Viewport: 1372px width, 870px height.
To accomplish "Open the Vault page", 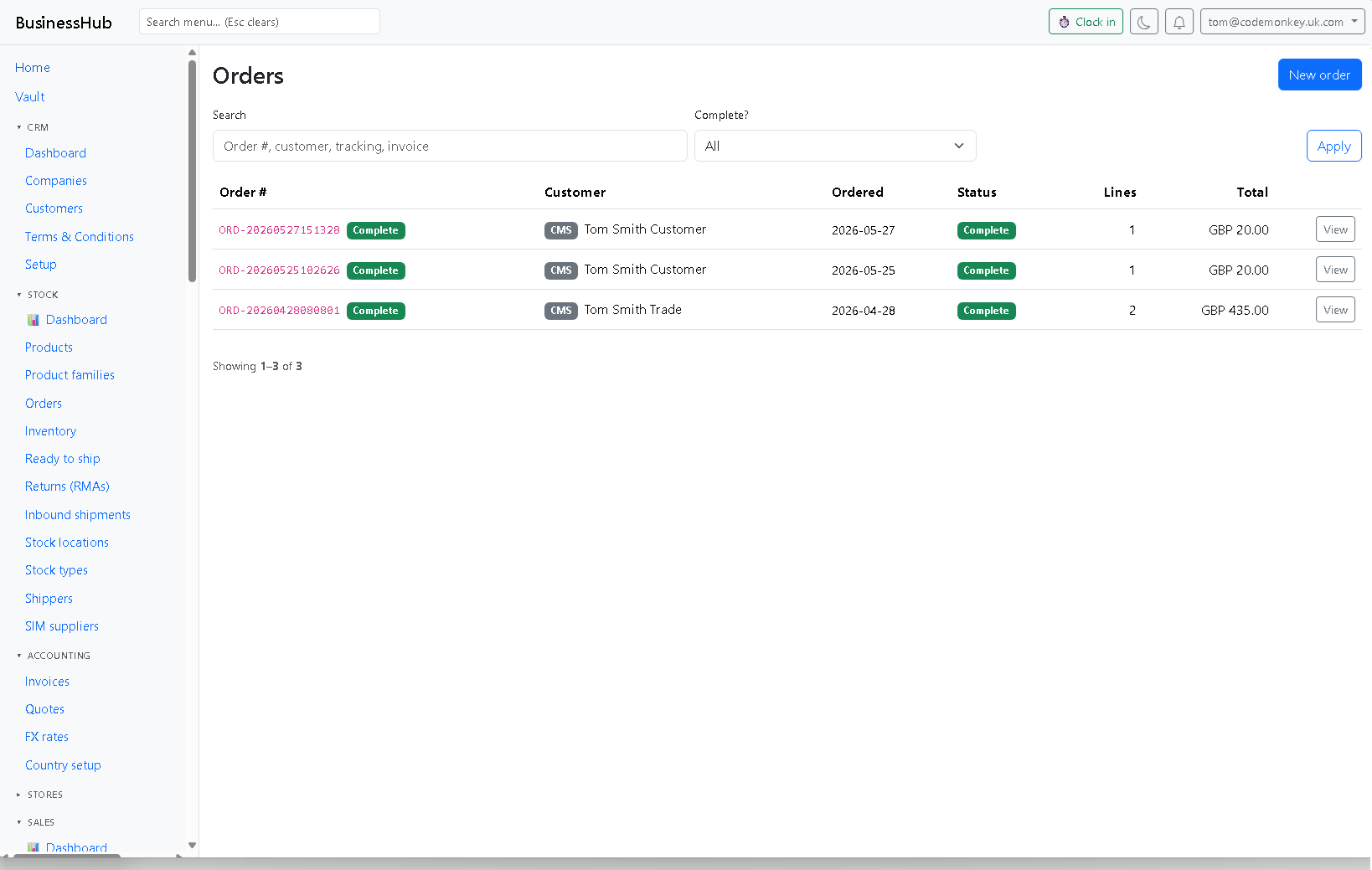I will [x=30, y=97].
